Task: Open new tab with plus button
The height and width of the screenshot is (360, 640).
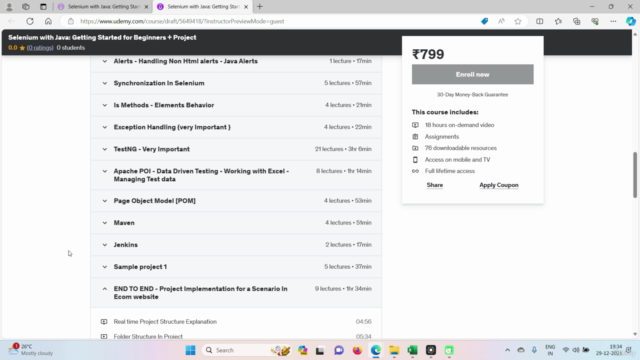Action: tap(260, 7)
